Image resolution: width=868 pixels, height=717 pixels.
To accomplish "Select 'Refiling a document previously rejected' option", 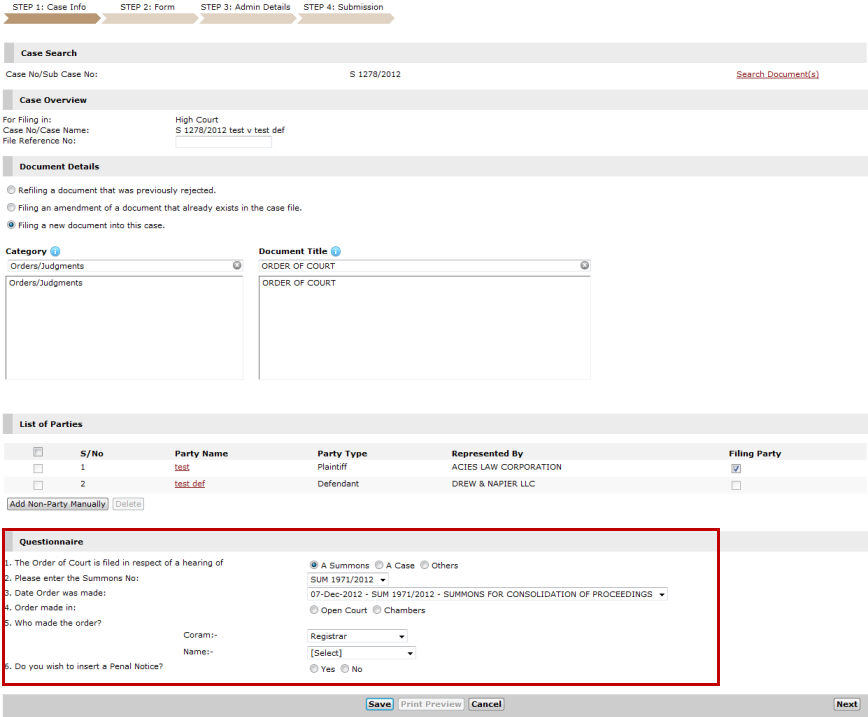I will [11, 190].
